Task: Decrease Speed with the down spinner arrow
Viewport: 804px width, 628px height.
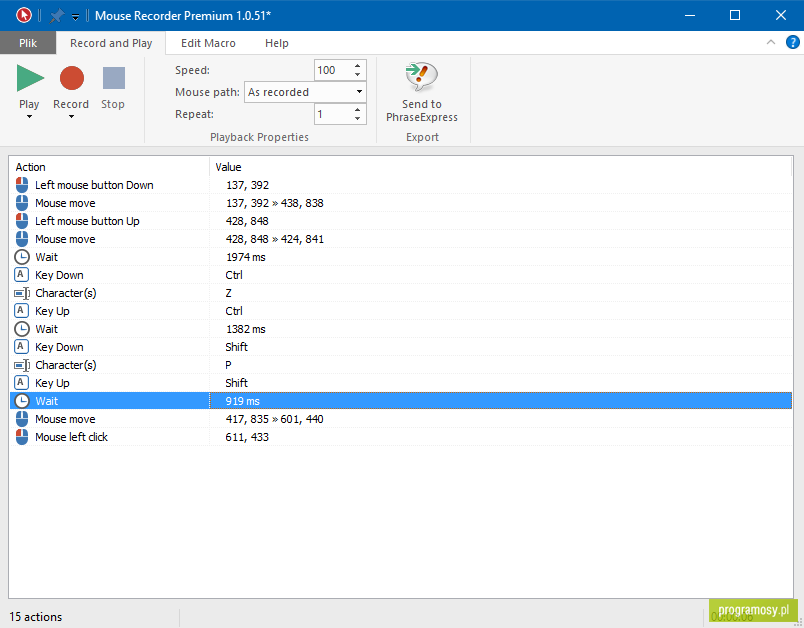Action: click(x=358, y=75)
